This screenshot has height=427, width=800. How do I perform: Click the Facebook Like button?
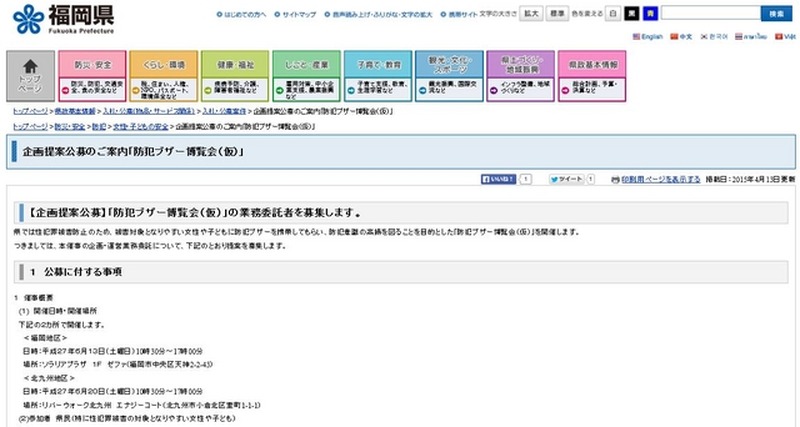[x=500, y=179]
